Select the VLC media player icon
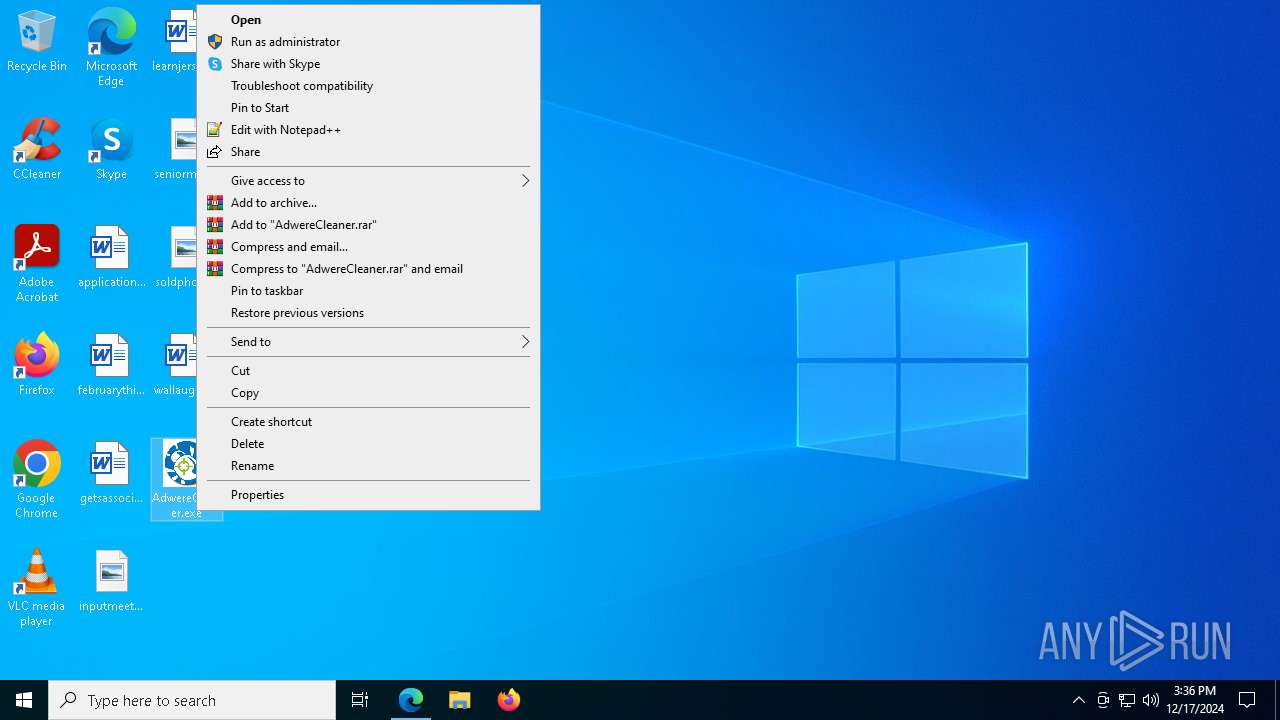1280x720 pixels. (37, 588)
